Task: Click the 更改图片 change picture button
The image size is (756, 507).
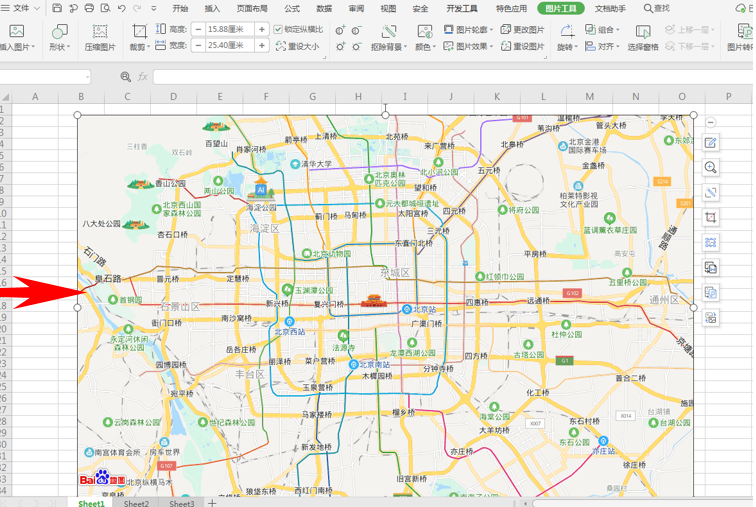Action: coord(522,29)
